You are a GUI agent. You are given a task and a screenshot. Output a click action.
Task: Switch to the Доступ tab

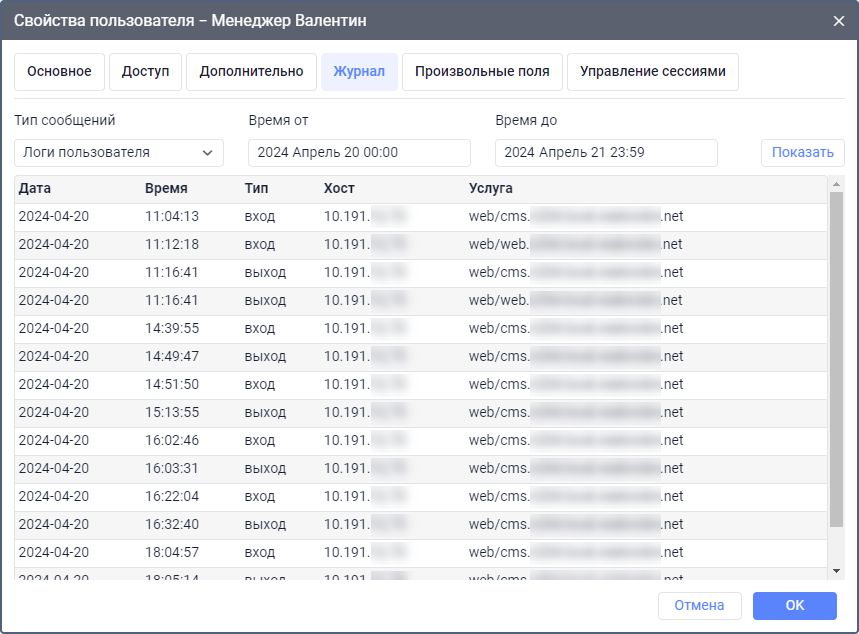(x=145, y=72)
